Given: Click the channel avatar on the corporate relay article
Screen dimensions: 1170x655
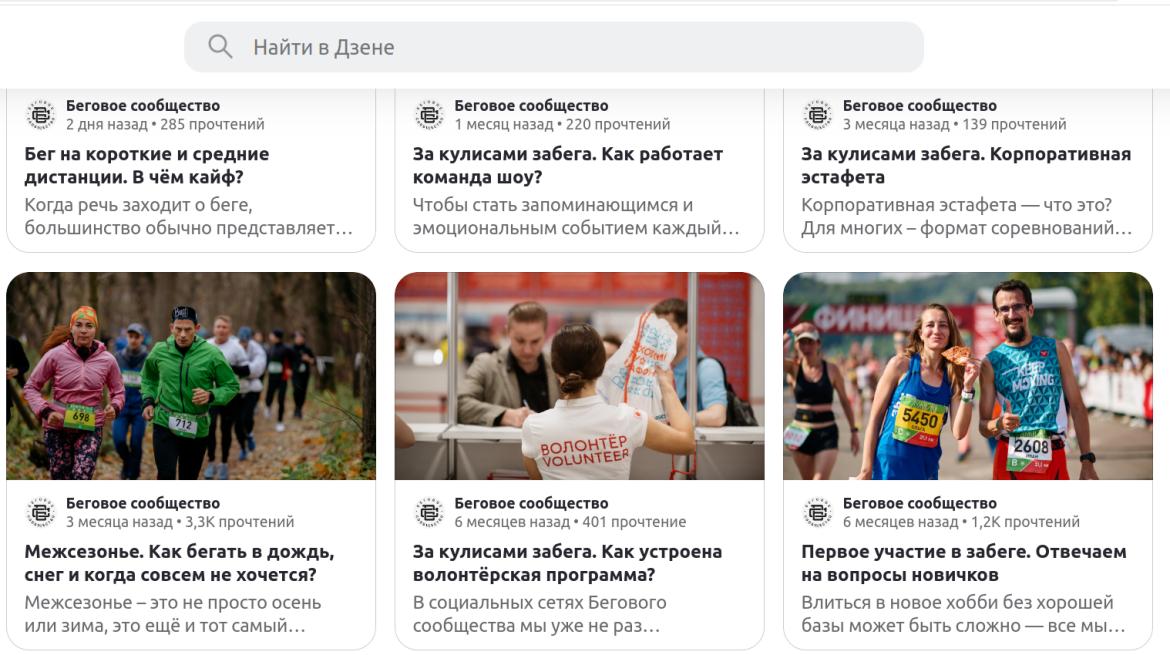Looking at the screenshot, I should [818, 115].
